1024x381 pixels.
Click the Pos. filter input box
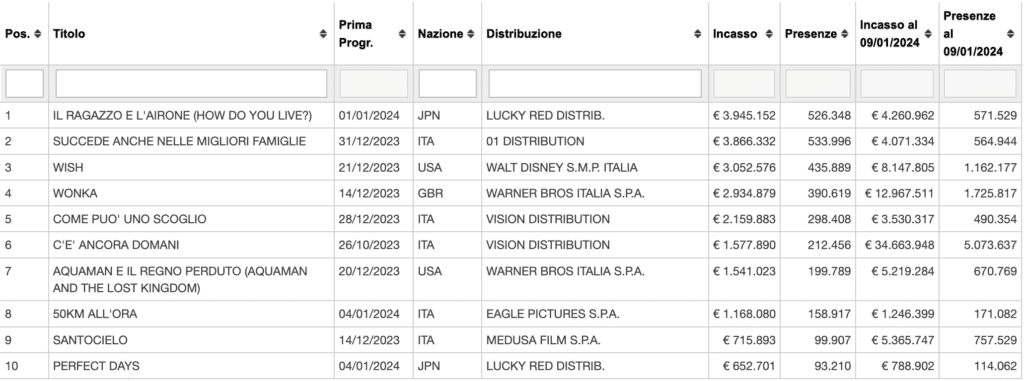click(x=25, y=84)
